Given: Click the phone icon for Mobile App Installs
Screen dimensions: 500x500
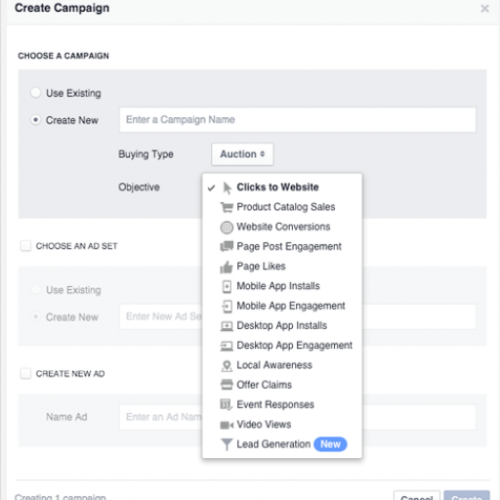Looking at the screenshot, I should click(227, 286).
